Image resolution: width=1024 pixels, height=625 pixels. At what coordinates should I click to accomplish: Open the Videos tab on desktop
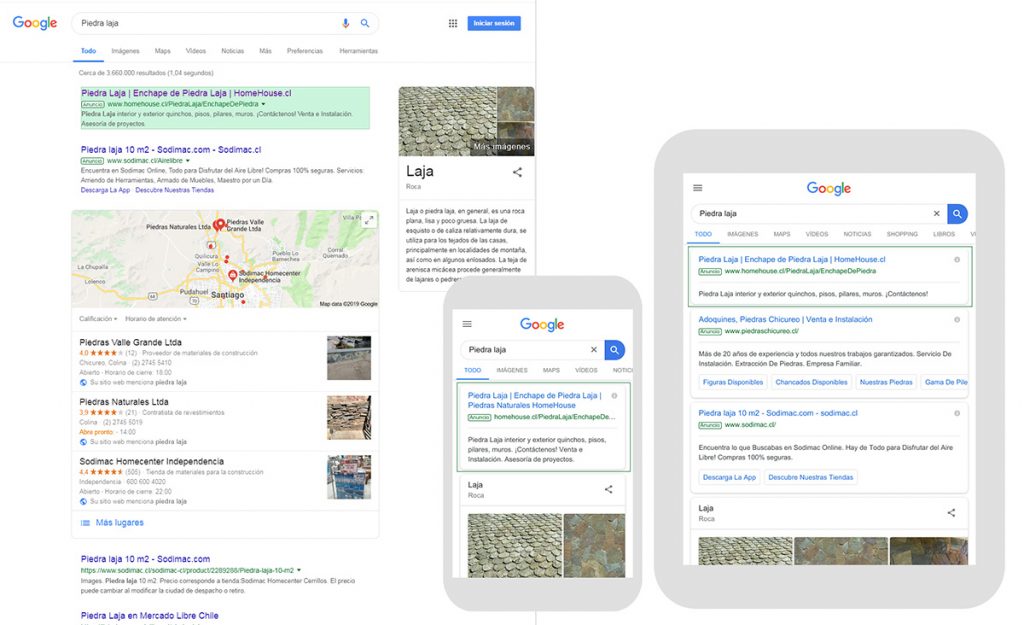[195, 51]
